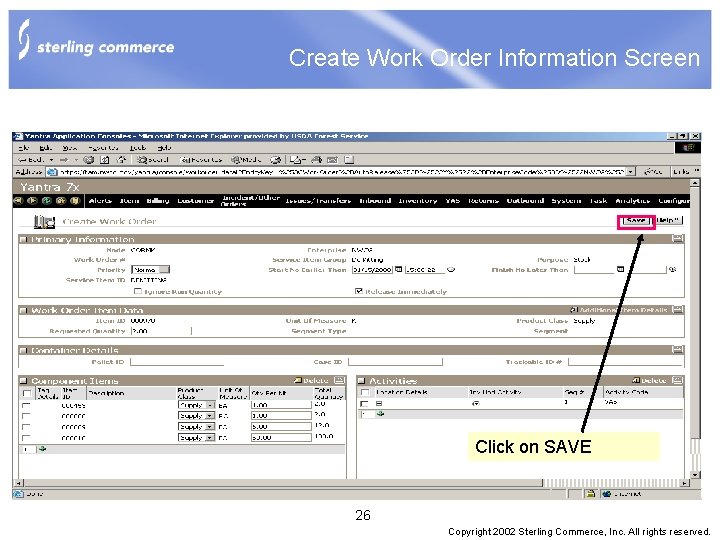Image resolution: width=720 pixels, height=540 pixels.
Task: Click the Print toolbar icon
Action: (317, 160)
